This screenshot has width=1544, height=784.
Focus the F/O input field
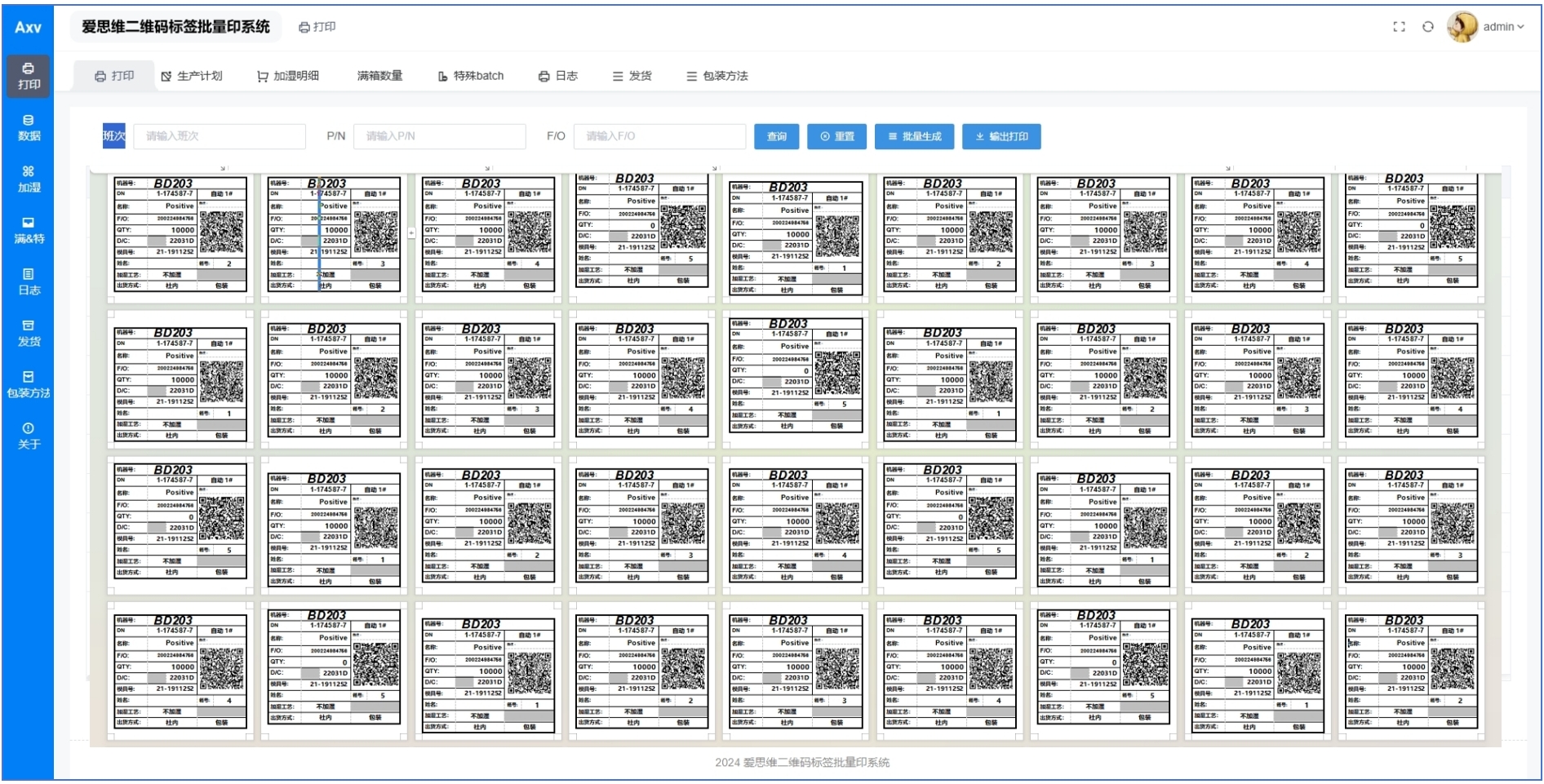pos(659,136)
